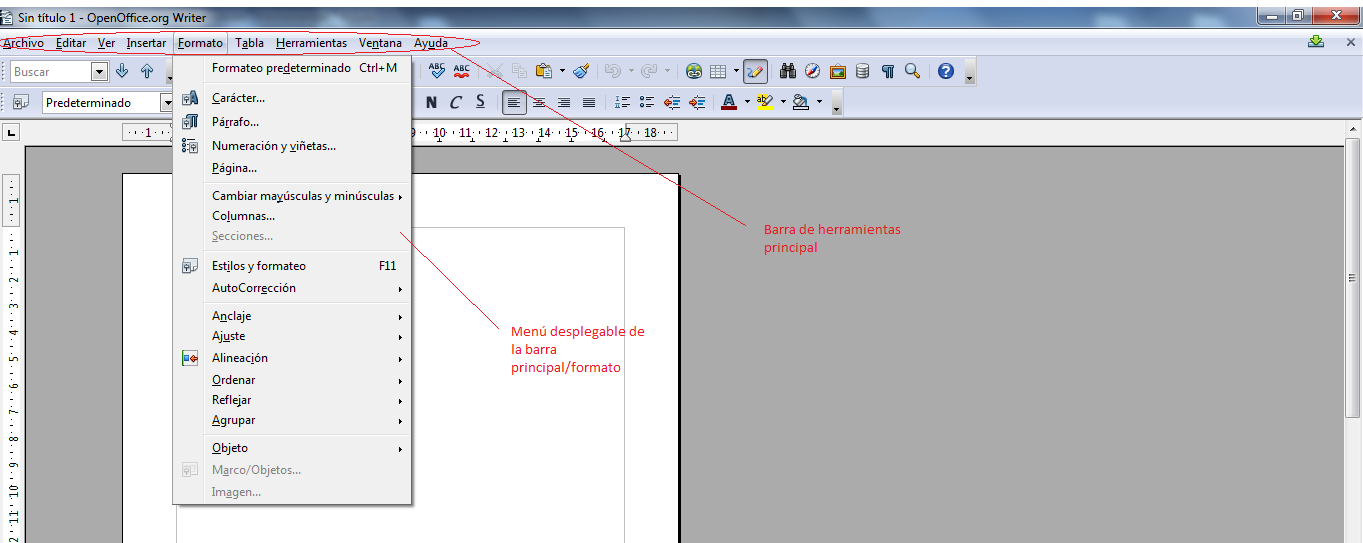Open the Navigator compass icon
Viewport: 1363px width, 543px height.
[812, 71]
